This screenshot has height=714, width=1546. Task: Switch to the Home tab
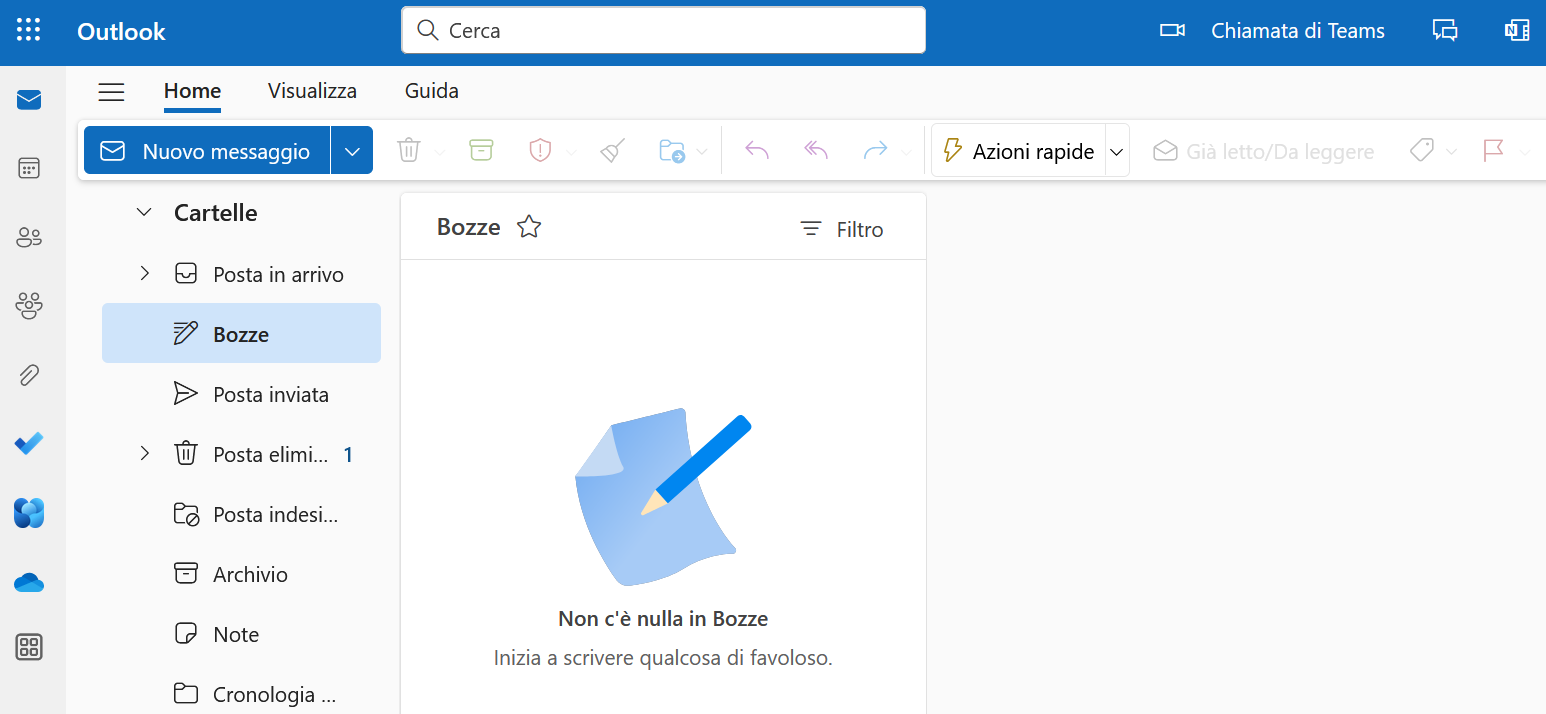coord(192,91)
